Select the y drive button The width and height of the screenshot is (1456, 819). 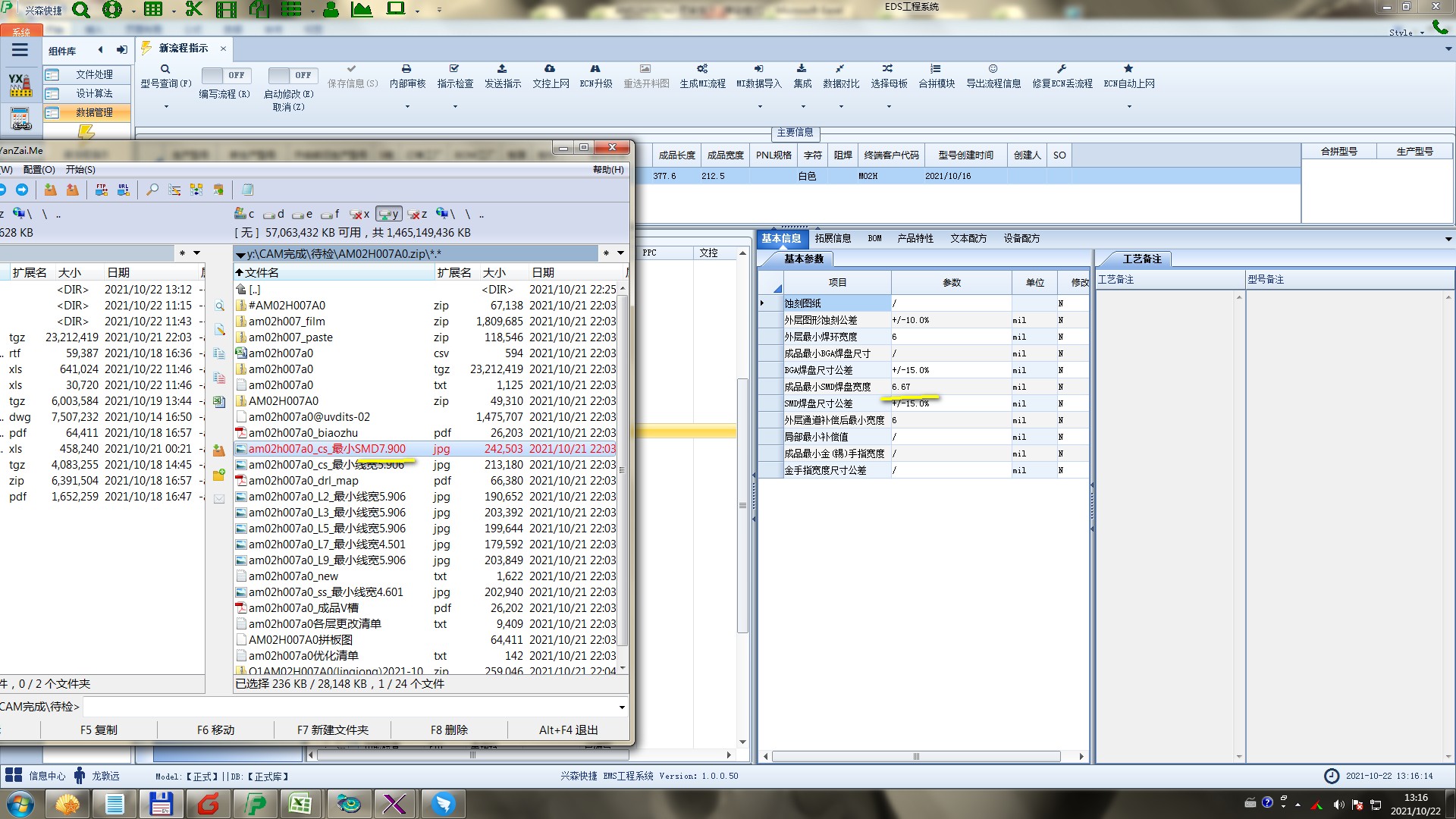[388, 215]
